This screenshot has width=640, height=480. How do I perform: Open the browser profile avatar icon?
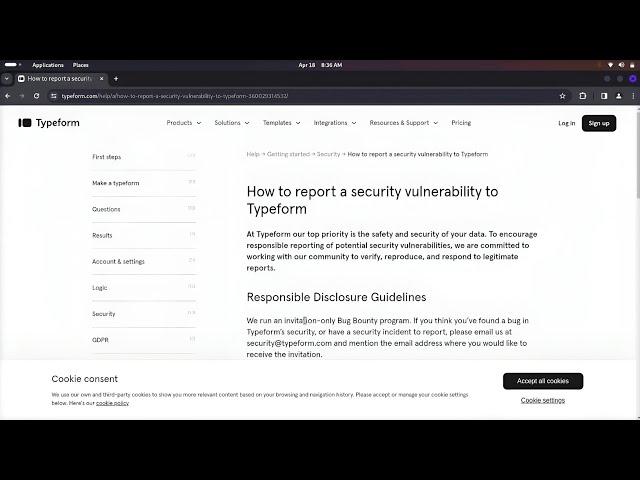[619, 96]
